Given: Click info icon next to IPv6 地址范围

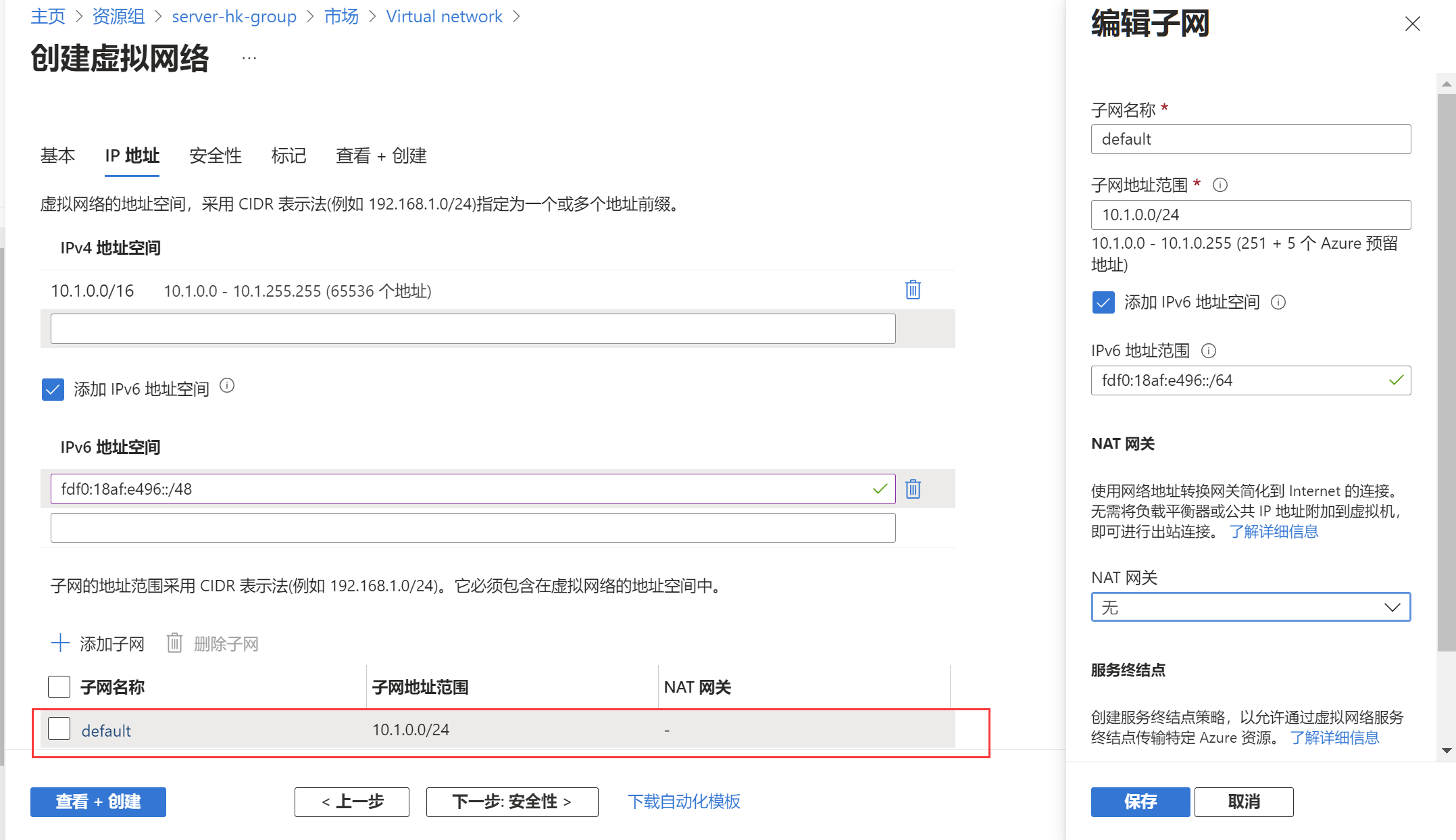Looking at the screenshot, I should [x=1209, y=351].
